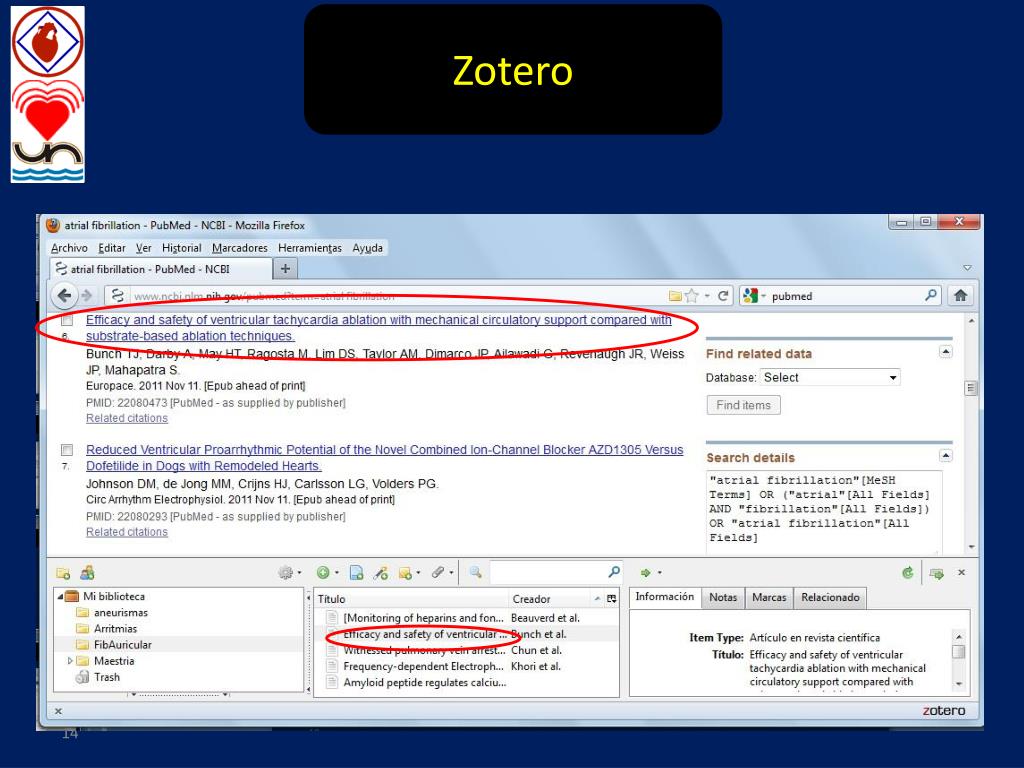
Task: Click the column picker icon beside Creador
Action: coord(611,598)
